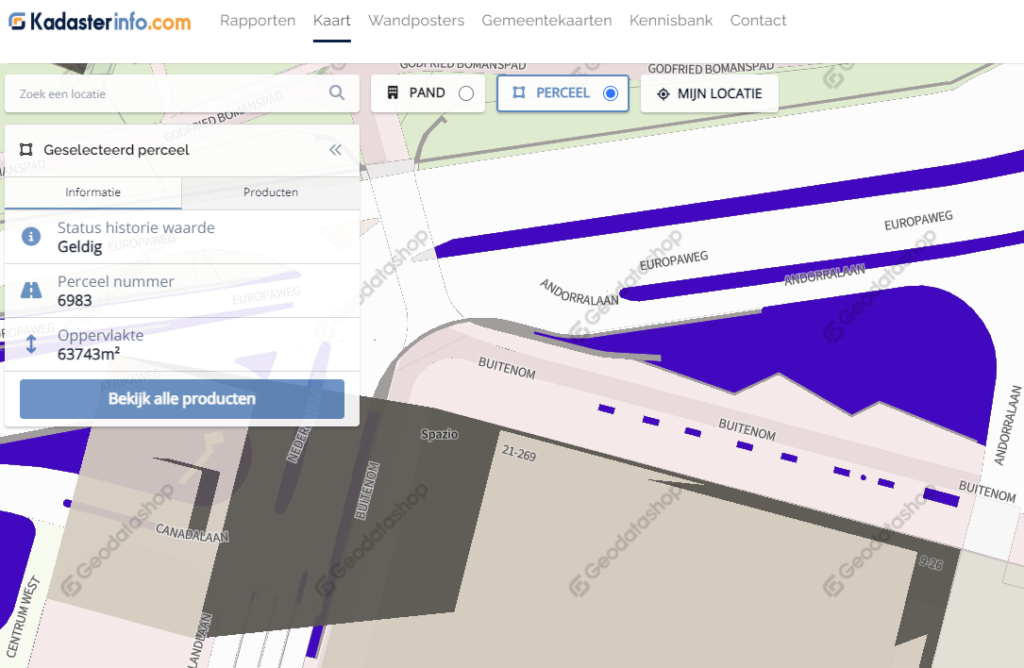Select the PAND radio button
The width and height of the screenshot is (1024, 668).
[466, 94]
